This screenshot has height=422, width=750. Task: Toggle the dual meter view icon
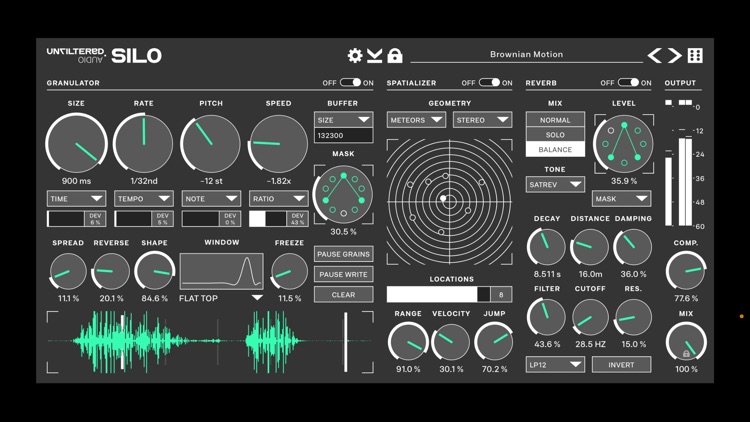685,102
